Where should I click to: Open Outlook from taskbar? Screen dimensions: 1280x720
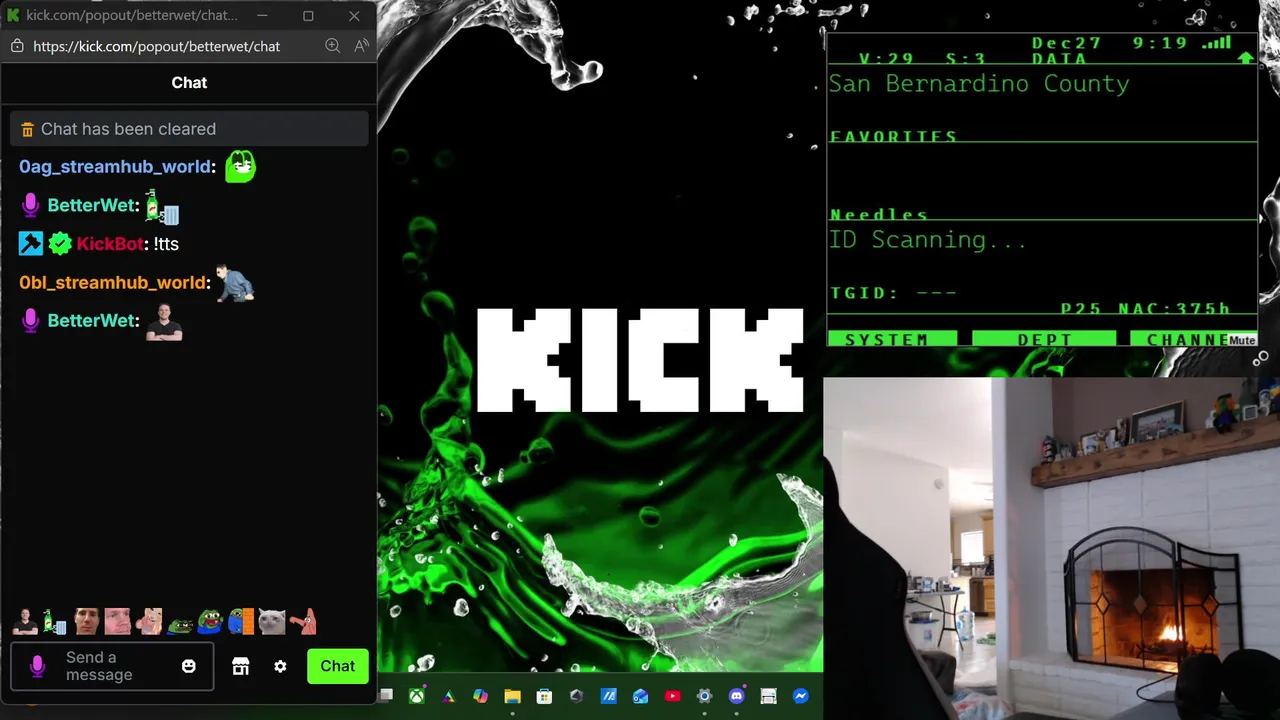(640, 696)
